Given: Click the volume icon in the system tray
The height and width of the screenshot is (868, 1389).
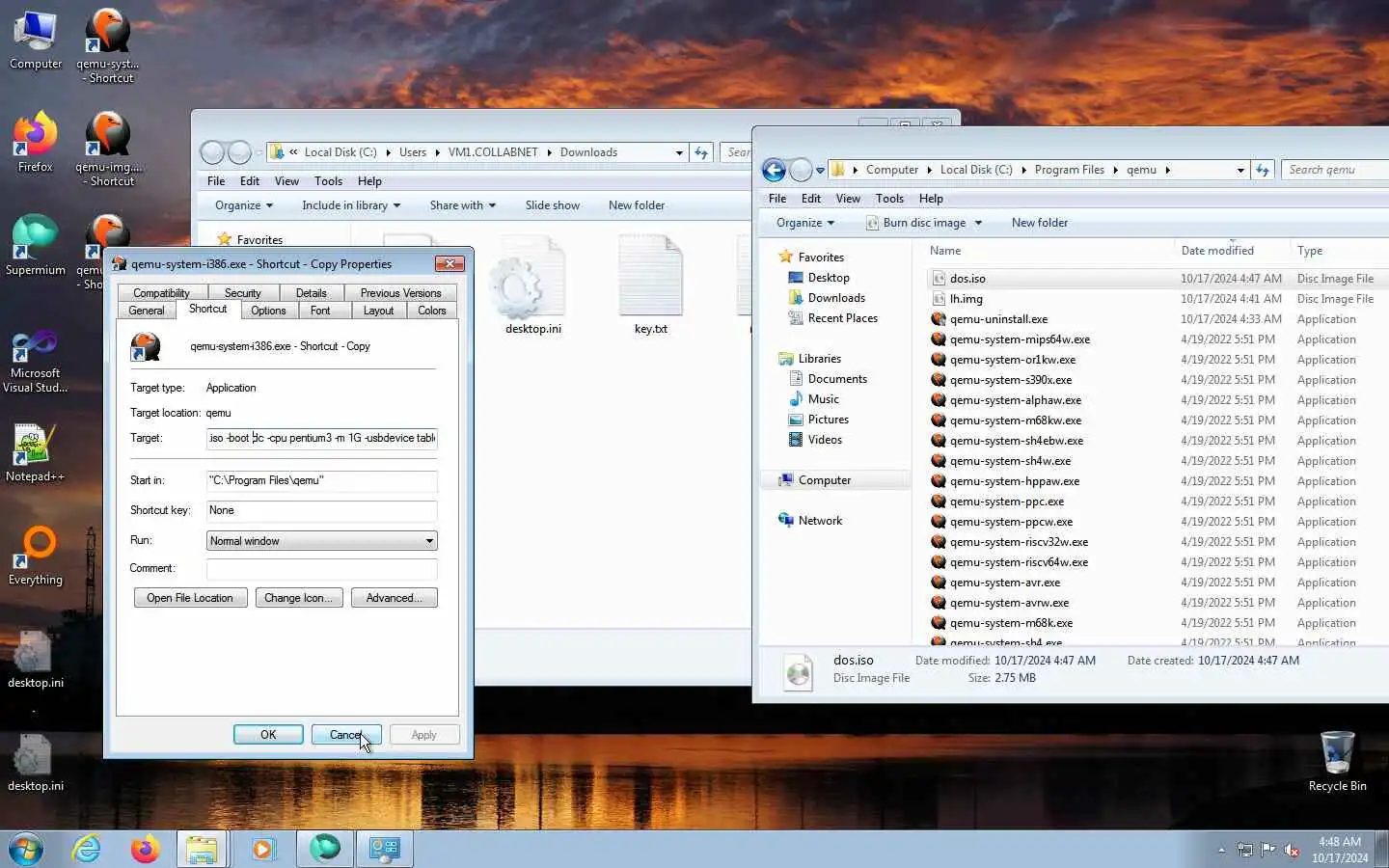Looking at the screenshot, I should tap(1293, 850).
